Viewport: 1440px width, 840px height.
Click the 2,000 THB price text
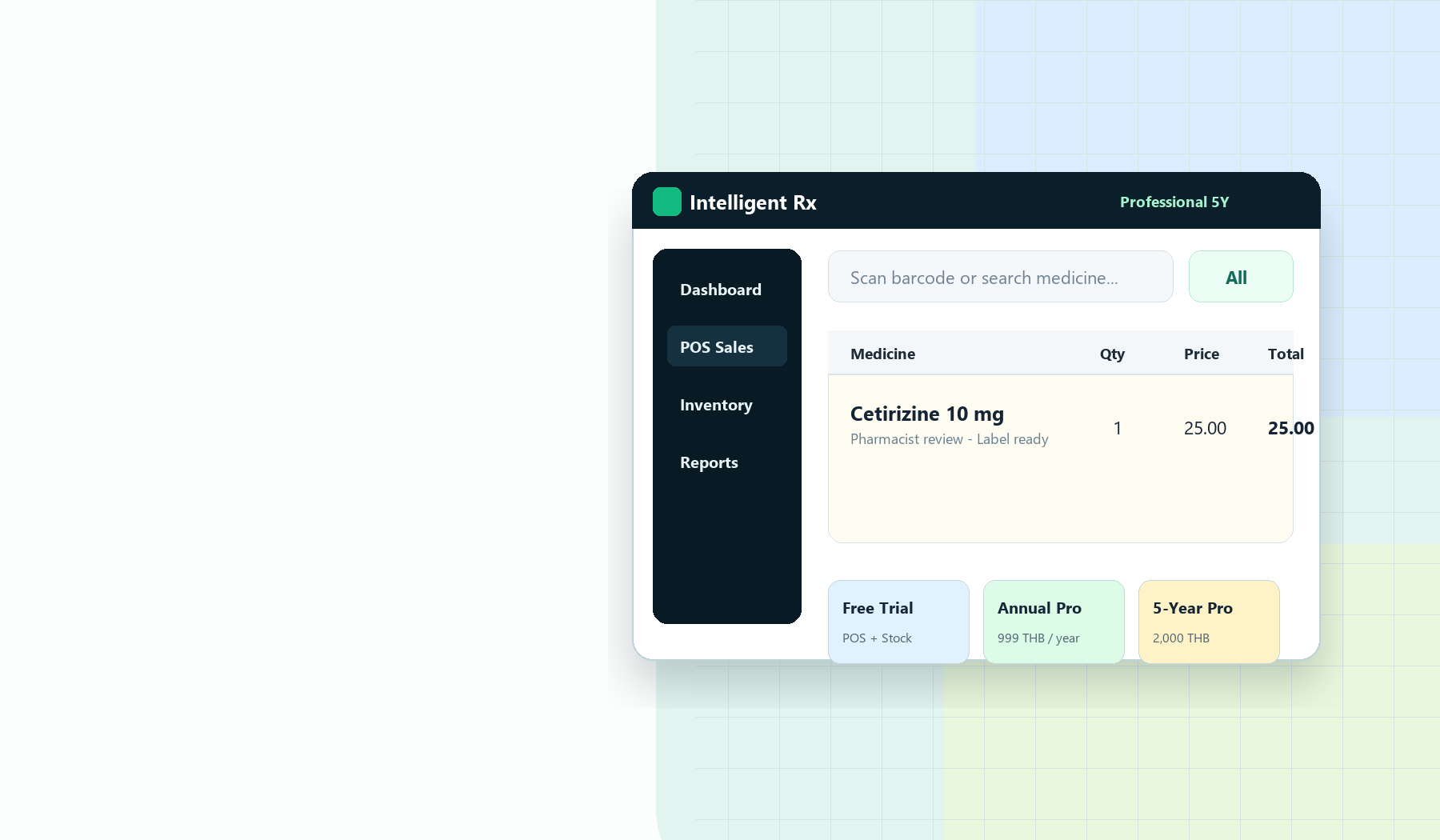[1181, 638]
